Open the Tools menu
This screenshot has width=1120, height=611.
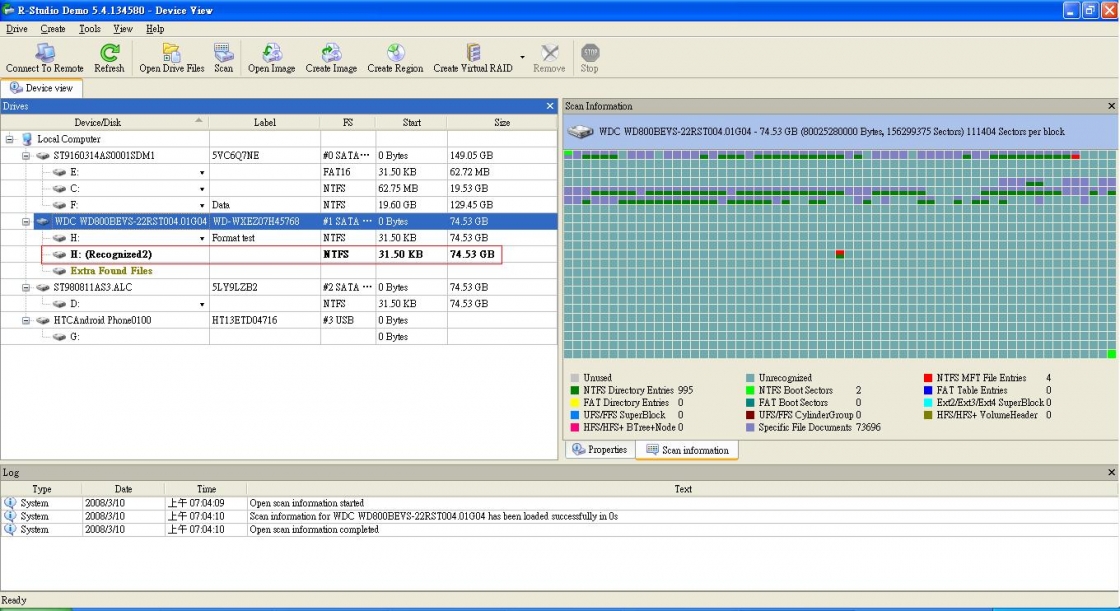tap(89, 29)
